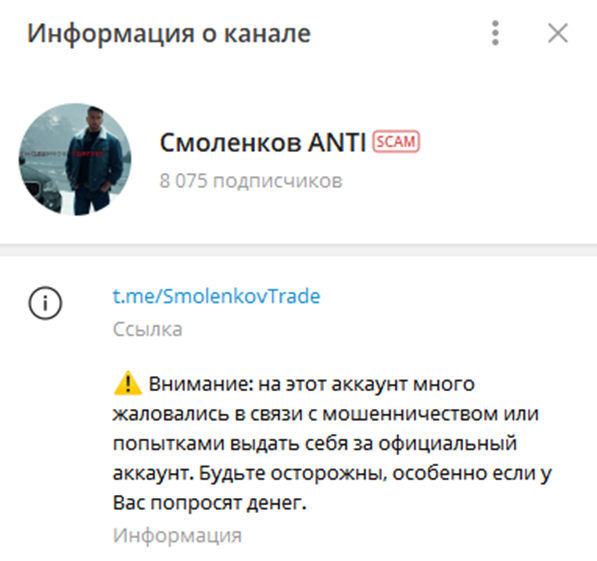Click the Ссылка label under link
The width and height of the screenshot is (597, 561).
tap(147, 329)
